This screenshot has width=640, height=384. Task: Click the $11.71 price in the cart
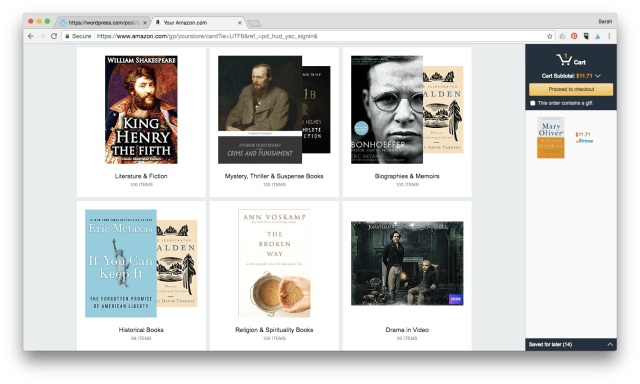pos(583,134)
